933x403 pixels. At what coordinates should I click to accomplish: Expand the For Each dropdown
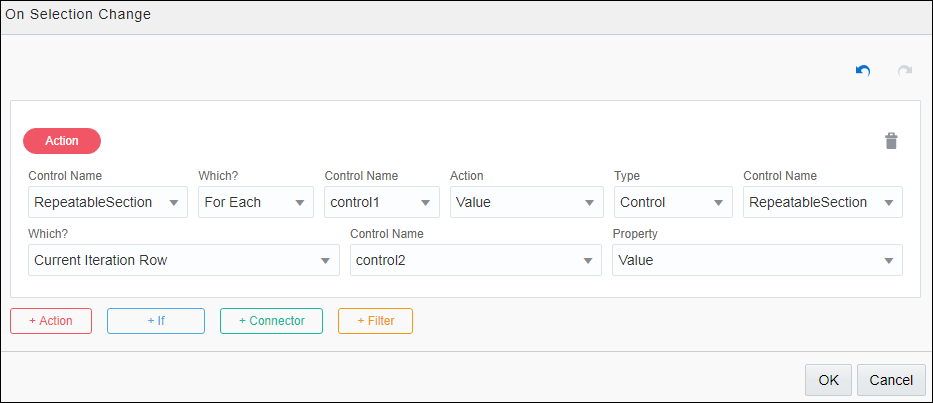255,202
